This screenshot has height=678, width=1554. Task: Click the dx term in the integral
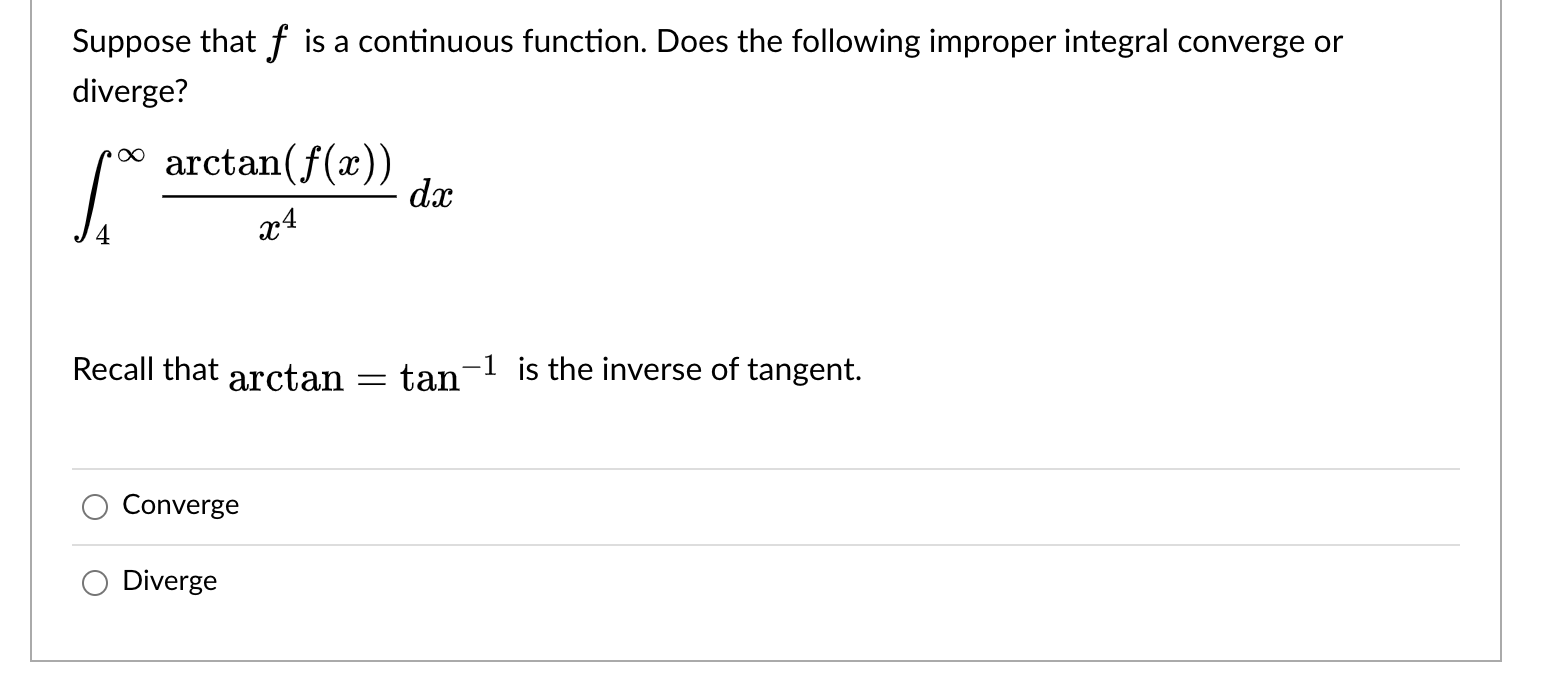tap(430, 196)
